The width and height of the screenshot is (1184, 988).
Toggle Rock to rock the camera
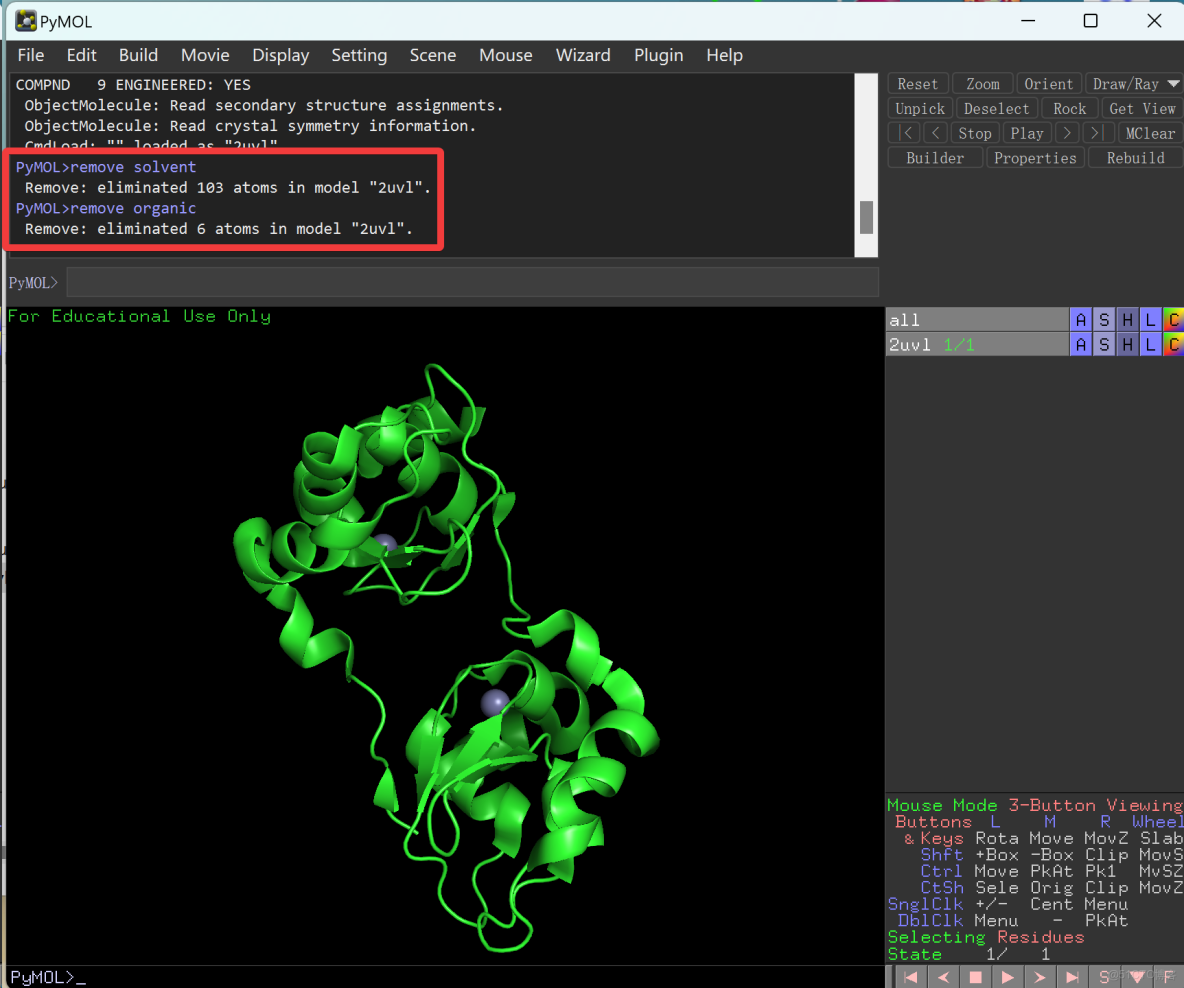pos(1069,108)
